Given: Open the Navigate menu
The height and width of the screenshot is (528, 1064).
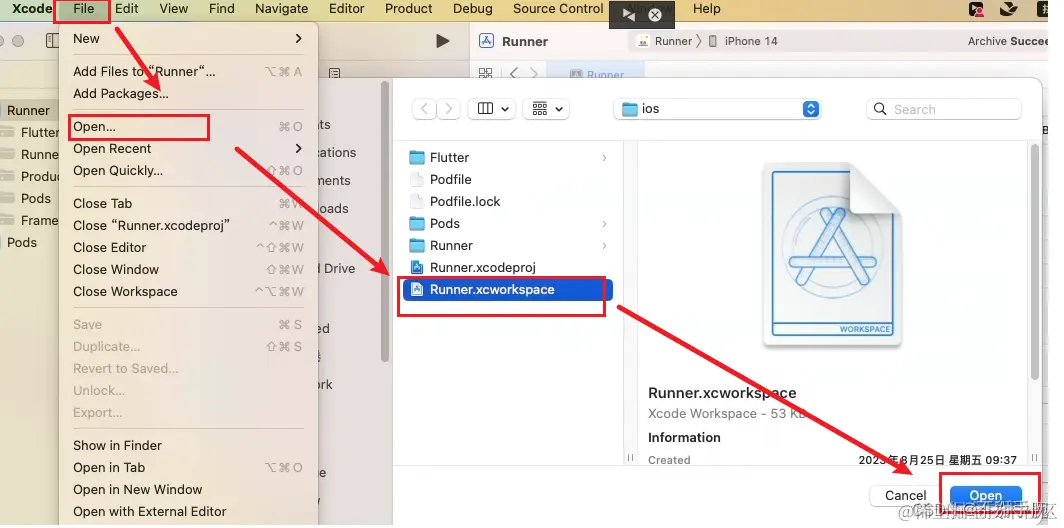Looking at the screenshot, I should point(282,9).
